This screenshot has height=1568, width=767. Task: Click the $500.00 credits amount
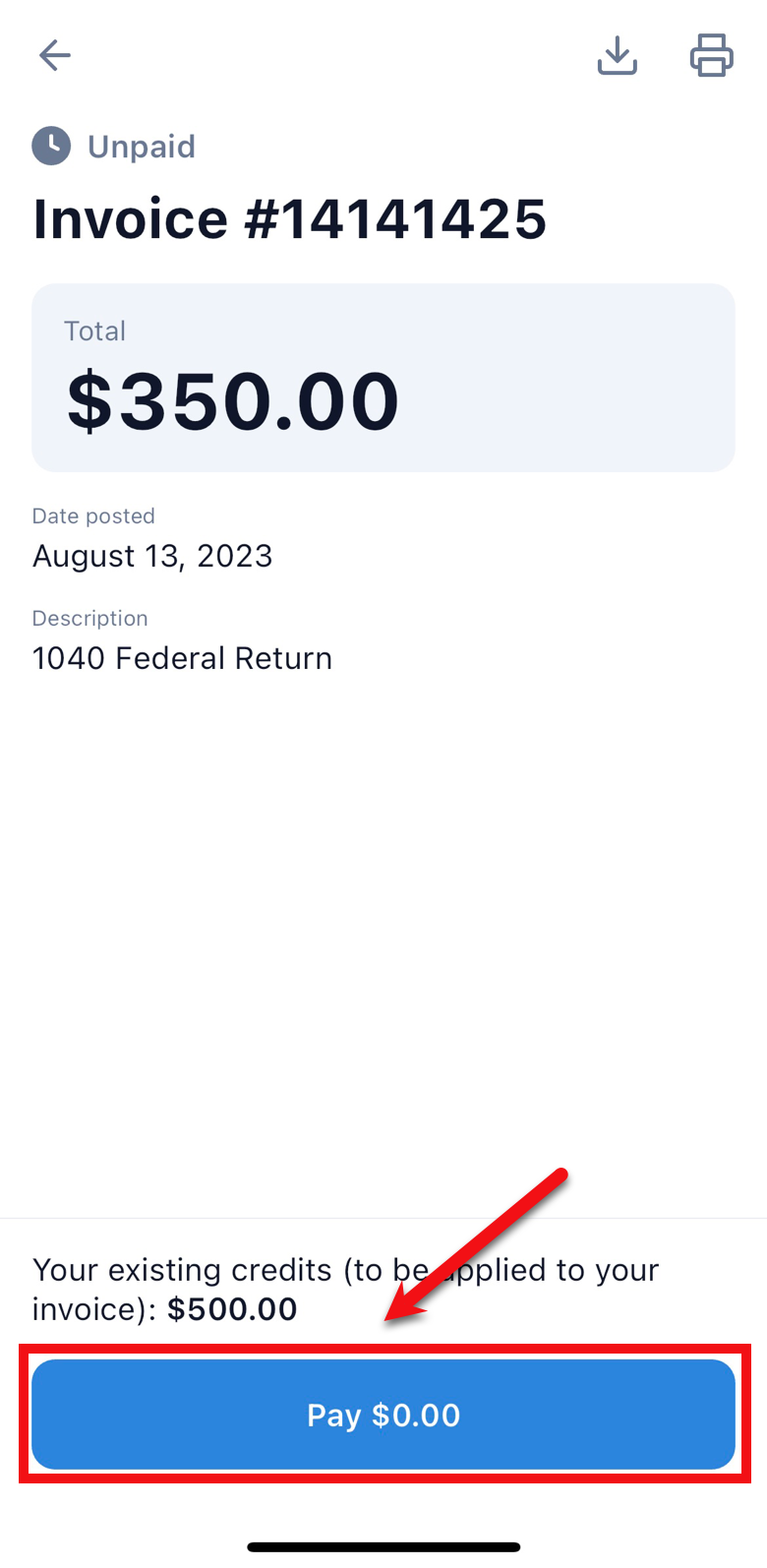(232, 1310)
